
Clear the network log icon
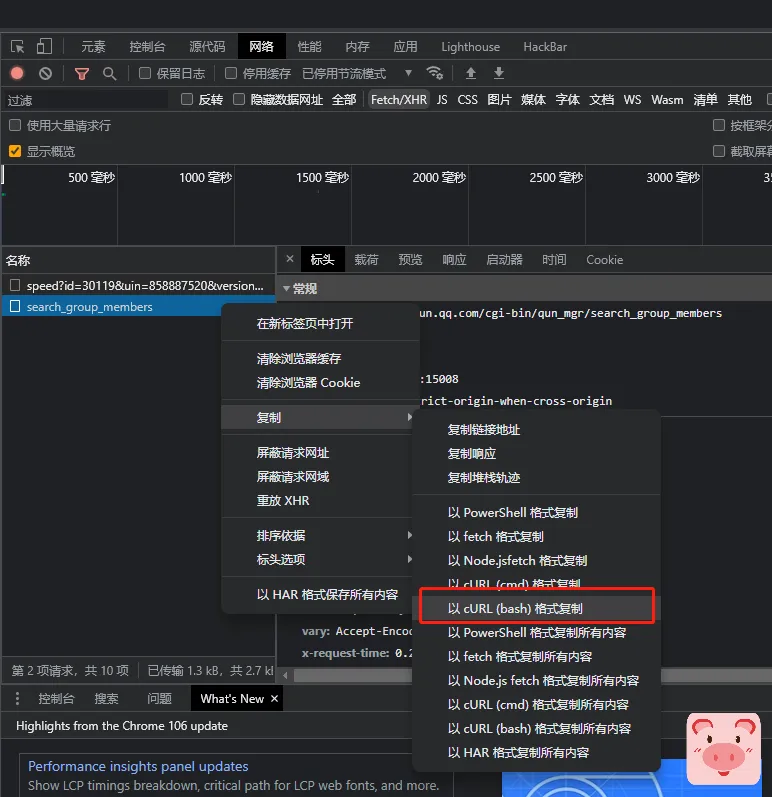(x=45, y=73)
